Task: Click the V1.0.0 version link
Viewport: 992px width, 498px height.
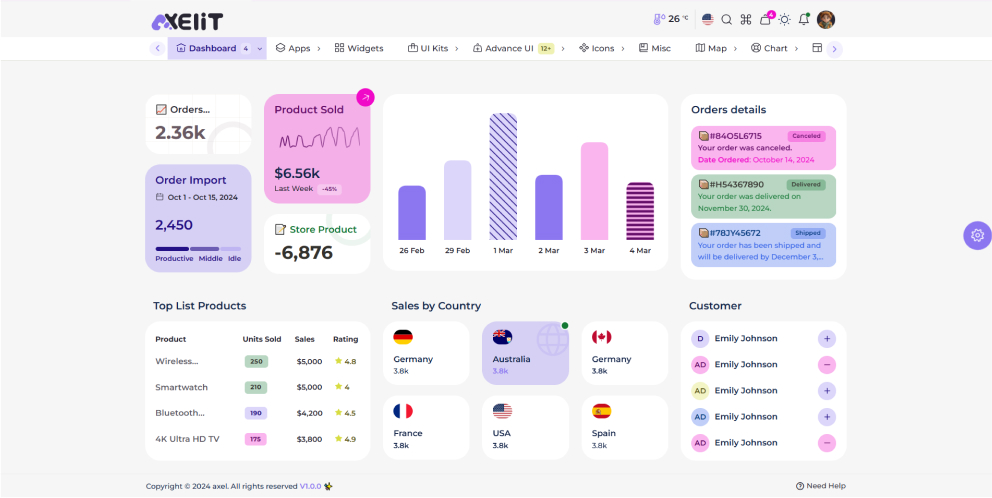Action: point(310,486)
